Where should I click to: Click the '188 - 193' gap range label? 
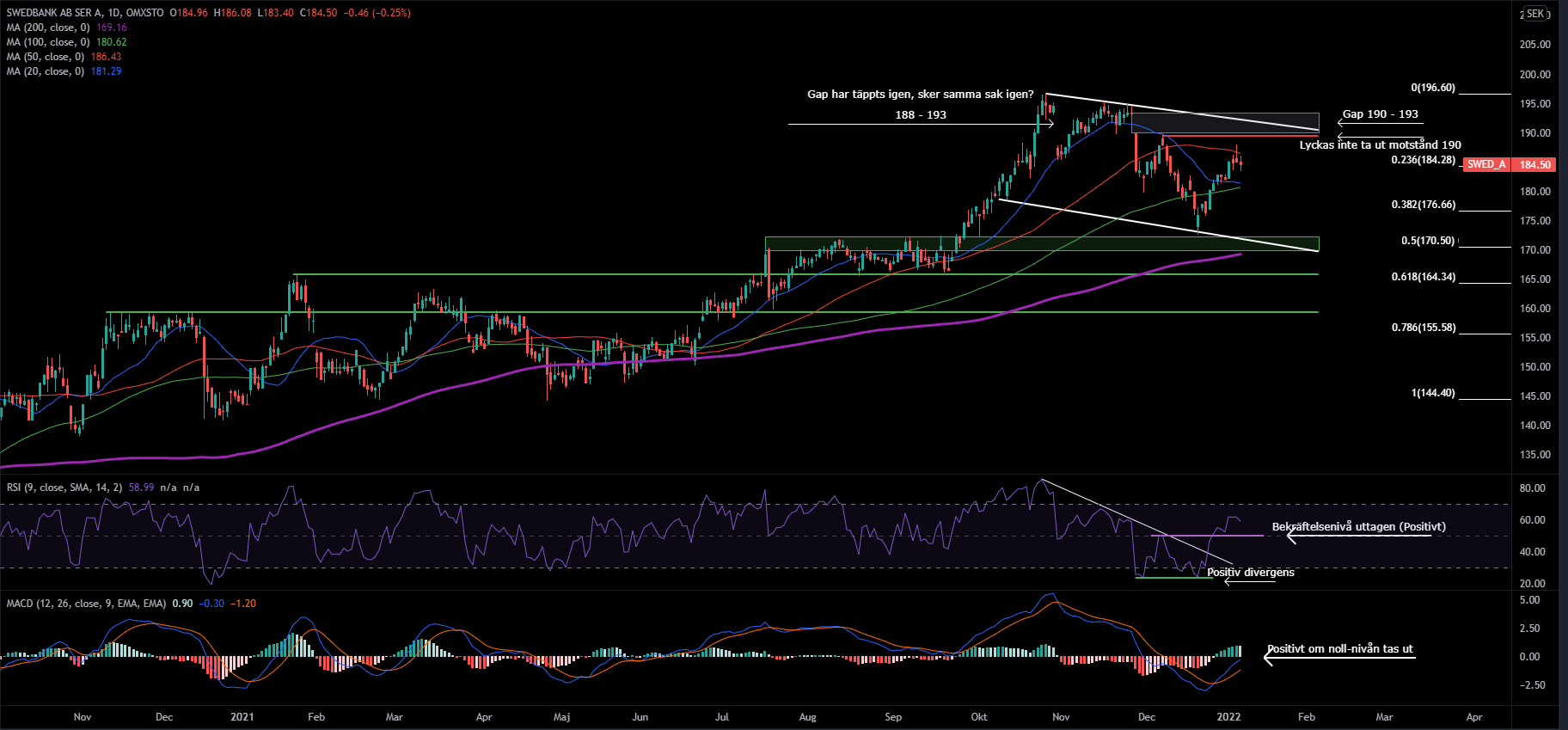pos(920,115)
